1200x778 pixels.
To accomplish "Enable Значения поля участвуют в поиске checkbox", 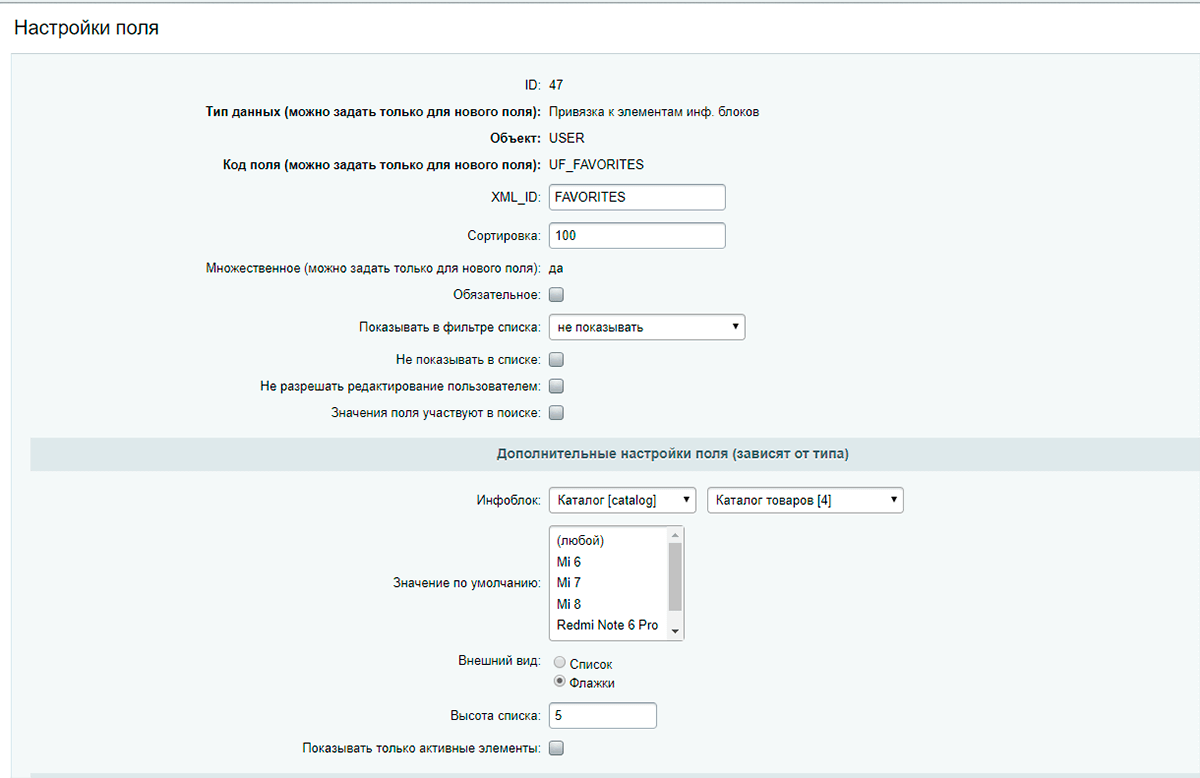I will click(557, 412).
